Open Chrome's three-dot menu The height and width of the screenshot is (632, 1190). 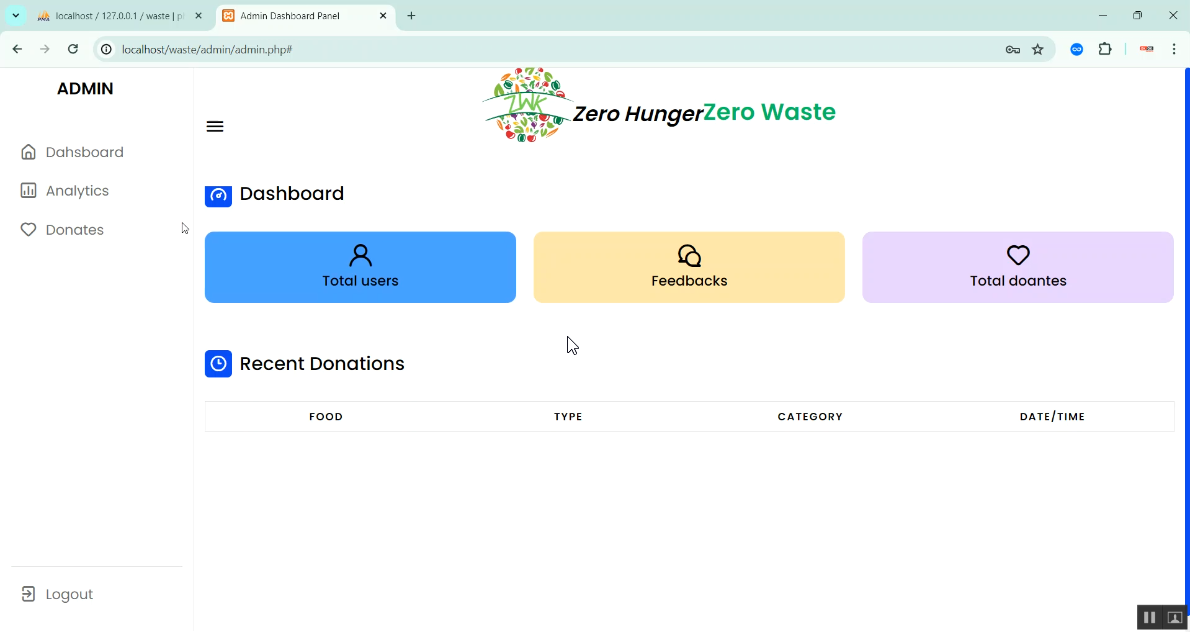point(1173,49)
